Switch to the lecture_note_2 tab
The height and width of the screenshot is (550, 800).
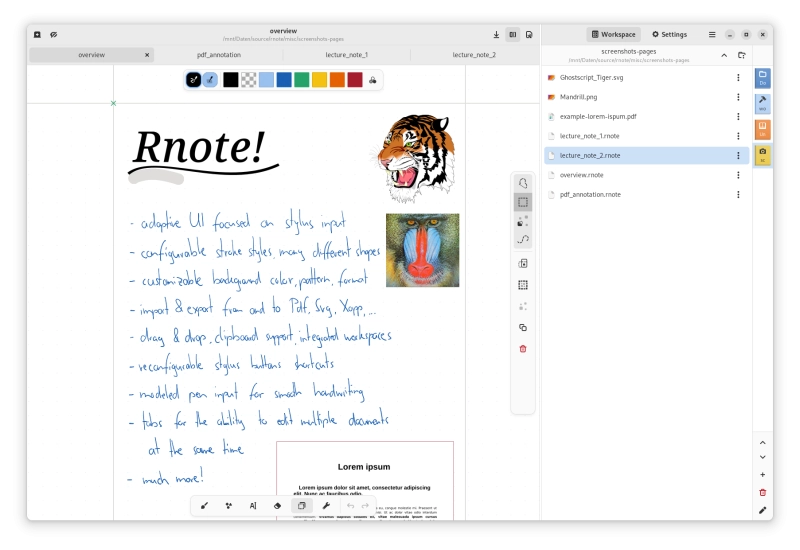click(x=474, y=55)
